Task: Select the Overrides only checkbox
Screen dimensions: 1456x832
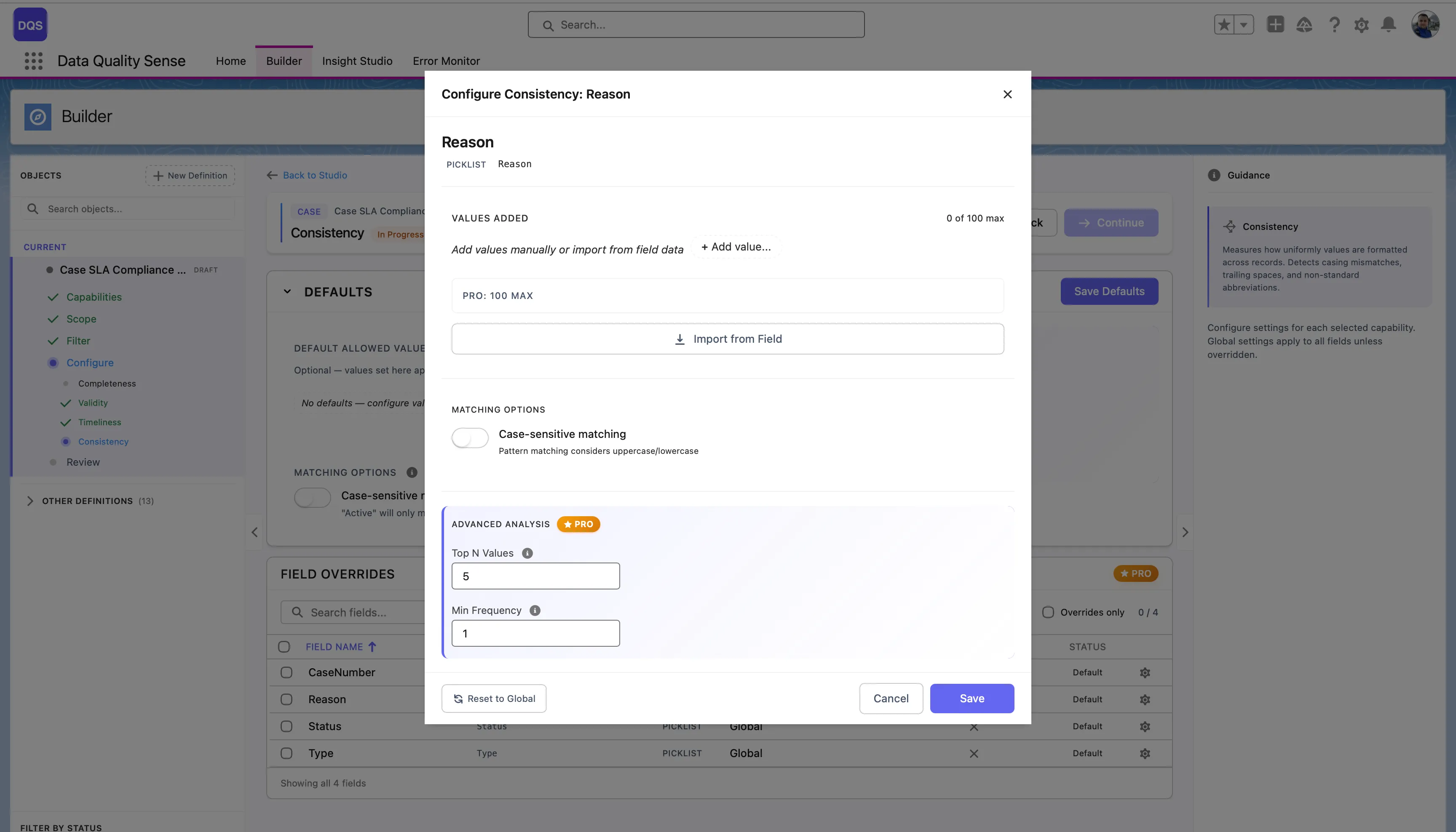Action: 1049,612
